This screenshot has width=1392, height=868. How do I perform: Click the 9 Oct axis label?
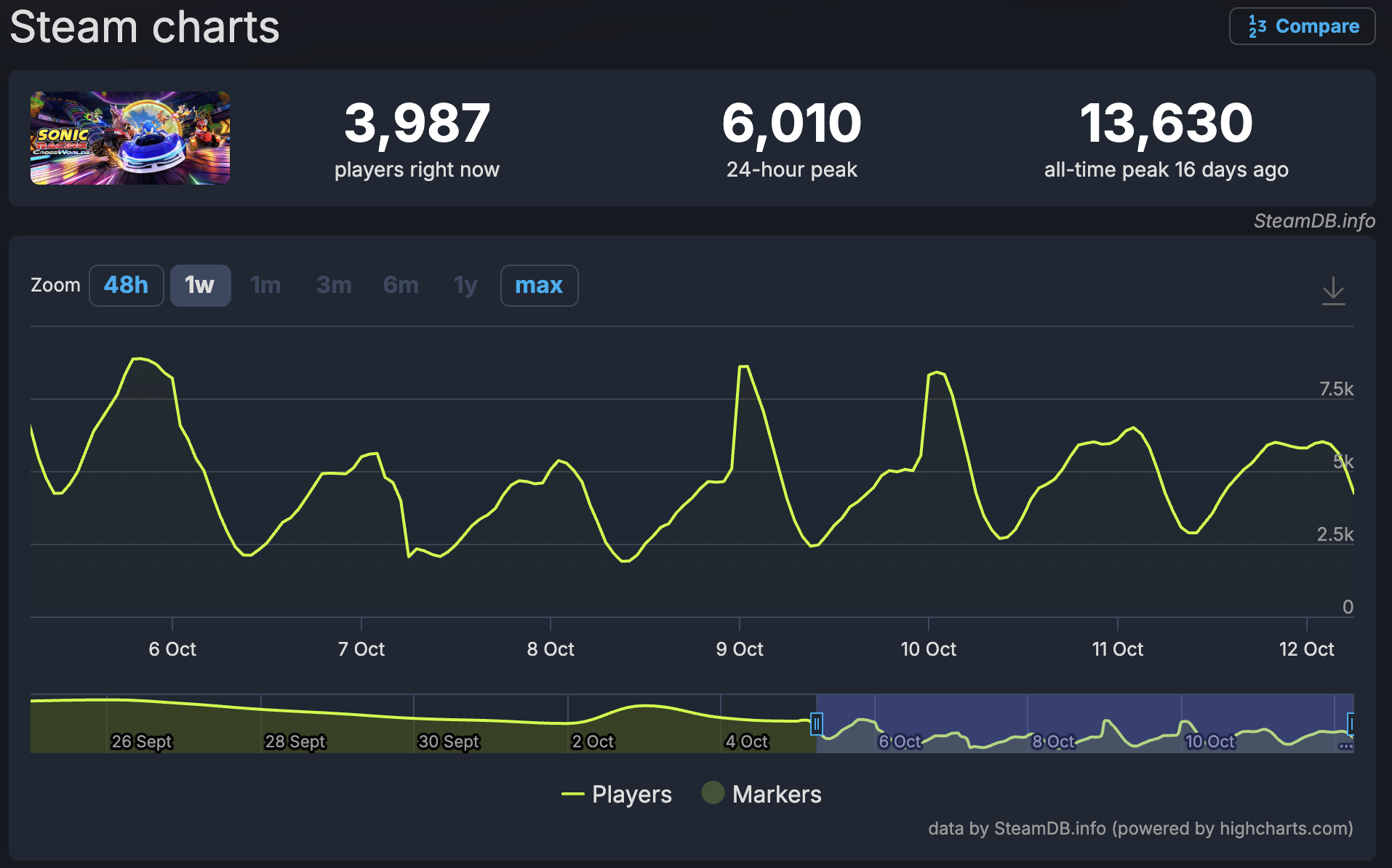coord(740,649)
